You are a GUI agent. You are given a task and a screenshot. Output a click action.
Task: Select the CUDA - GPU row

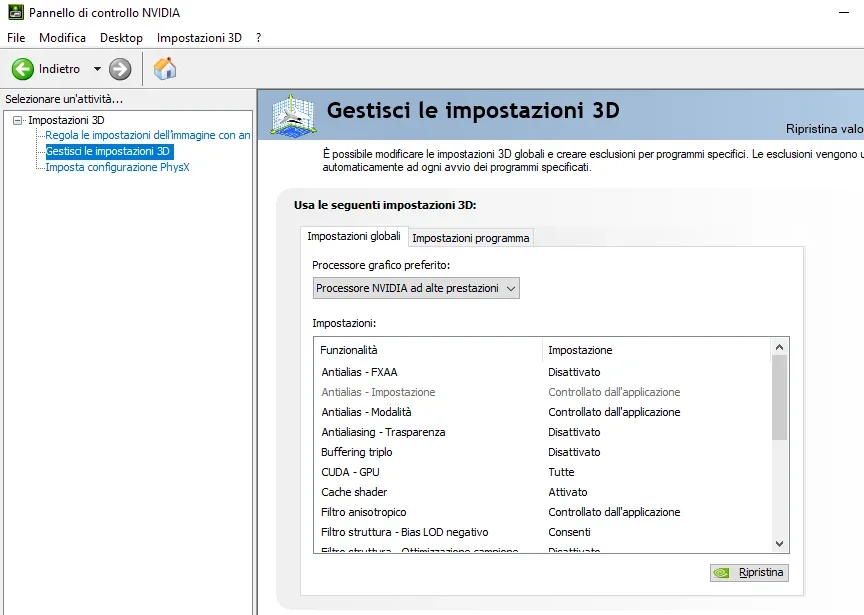542,472
